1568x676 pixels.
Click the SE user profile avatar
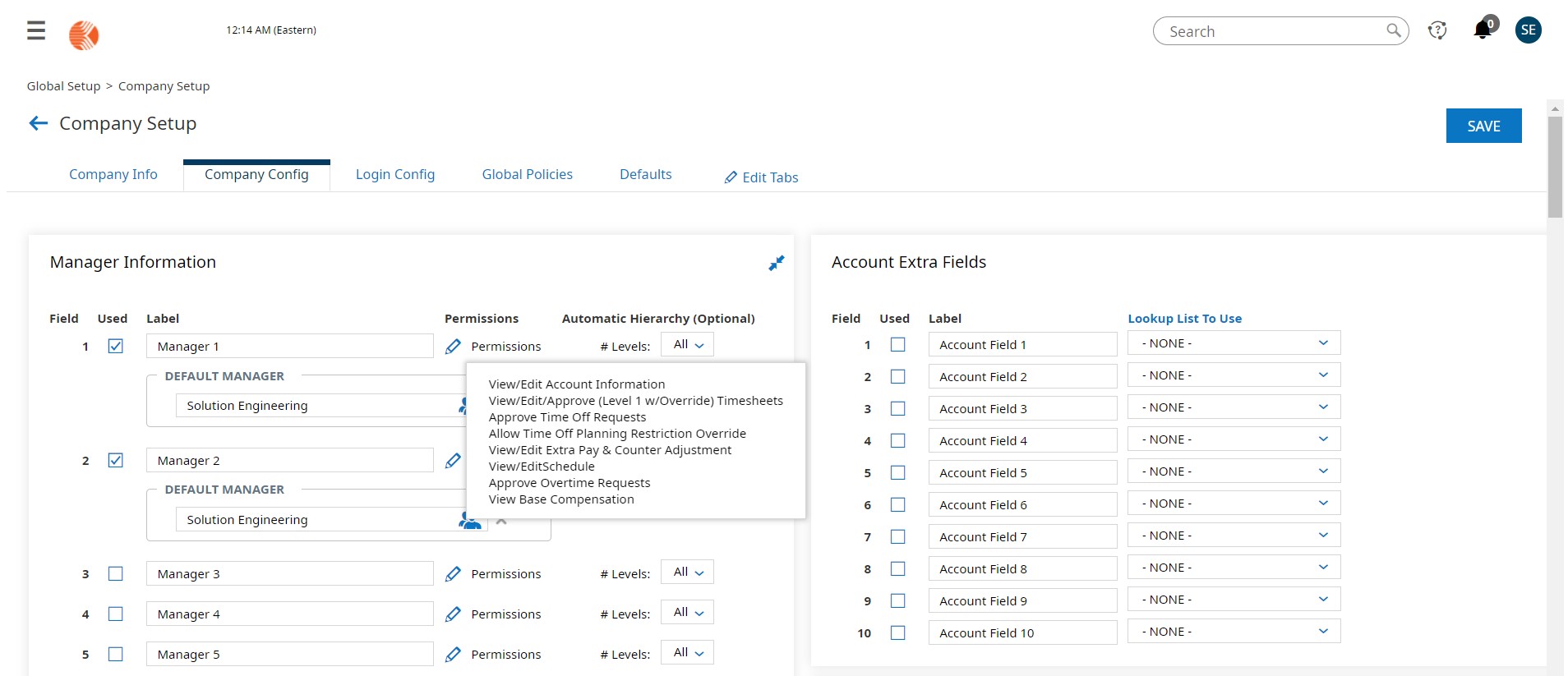point(1528,30)
